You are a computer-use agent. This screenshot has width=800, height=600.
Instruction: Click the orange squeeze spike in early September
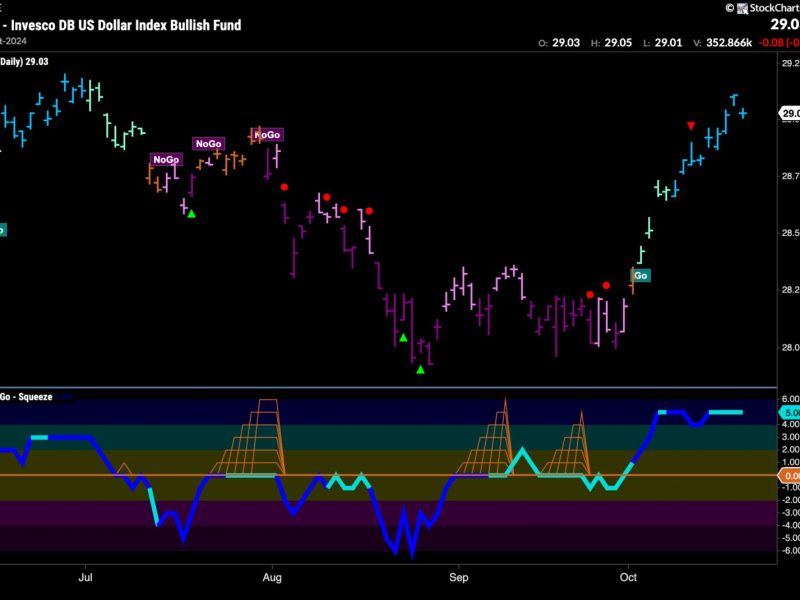point(485,437)
